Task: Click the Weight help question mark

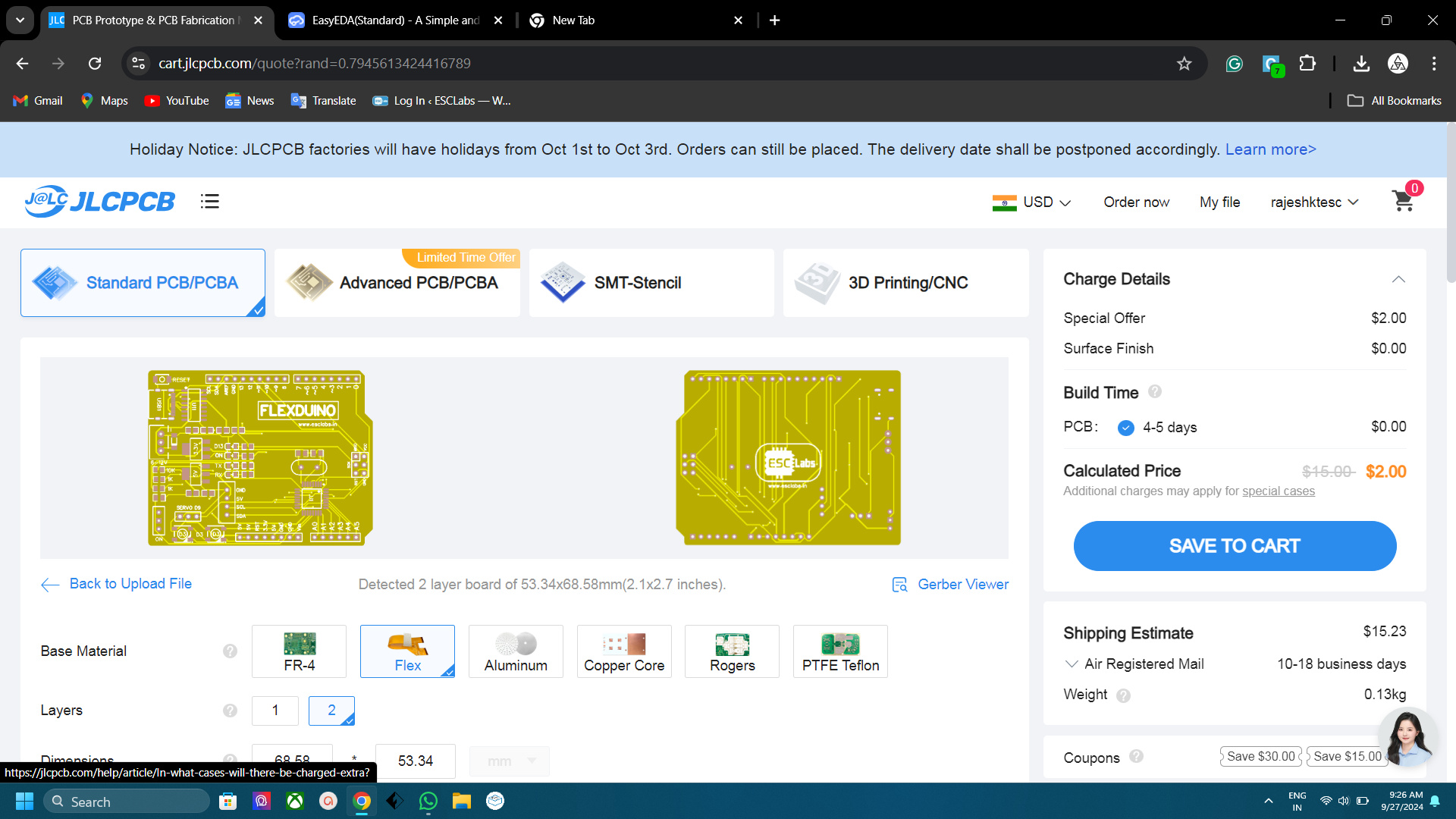Action: pos(1124,695)
